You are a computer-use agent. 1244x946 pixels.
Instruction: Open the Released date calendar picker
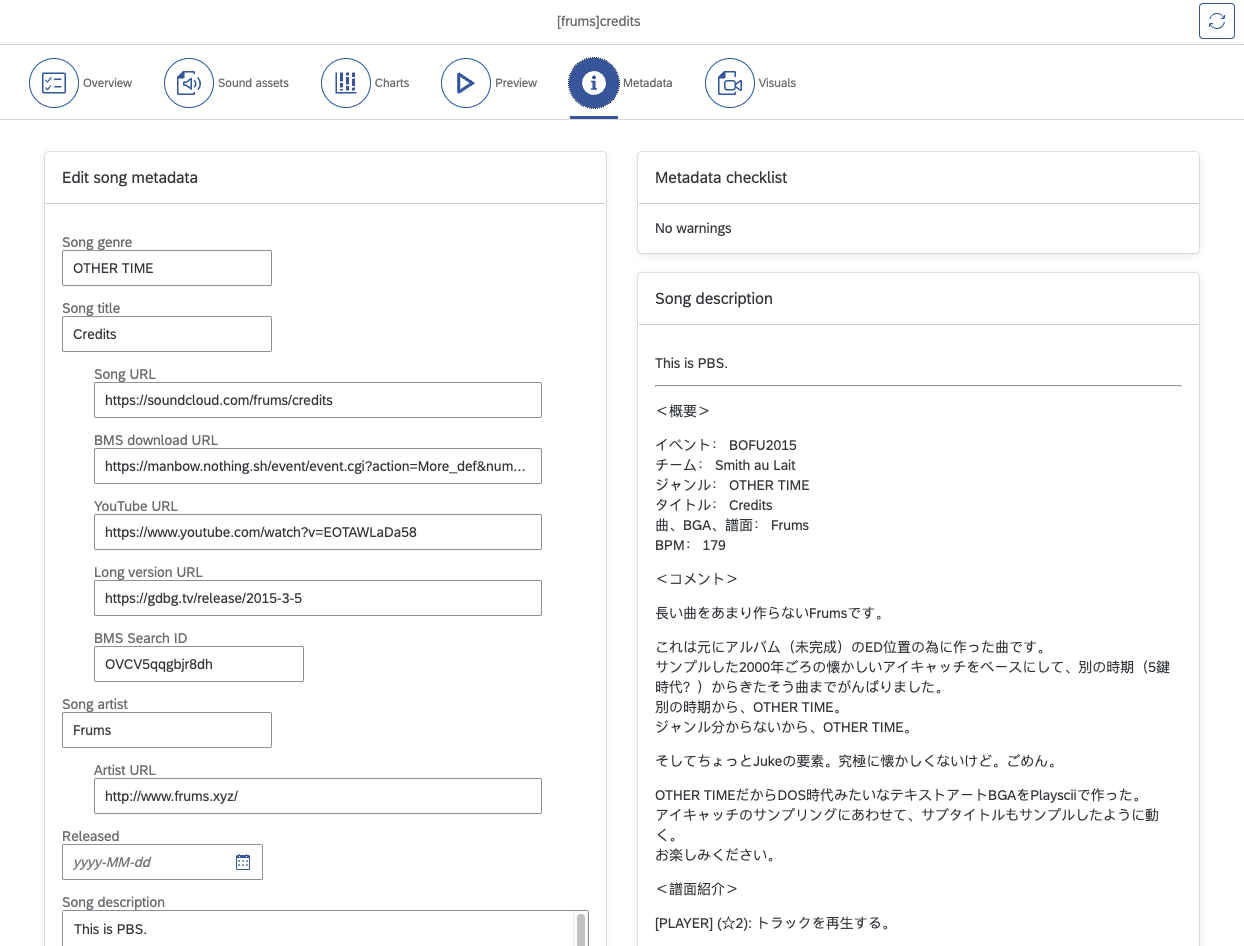pos(242,861)
